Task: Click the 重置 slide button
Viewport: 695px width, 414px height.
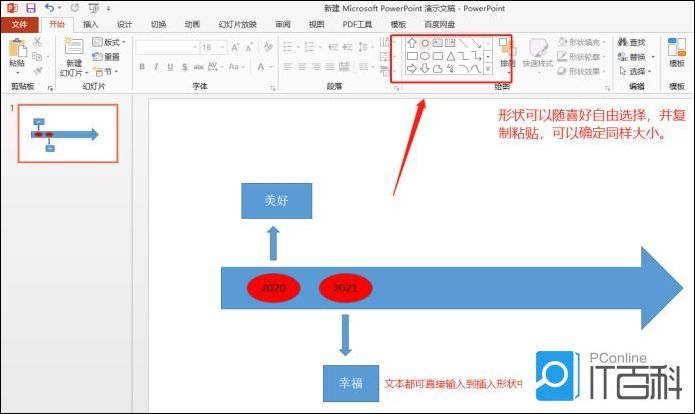Action: pos(106,57)
